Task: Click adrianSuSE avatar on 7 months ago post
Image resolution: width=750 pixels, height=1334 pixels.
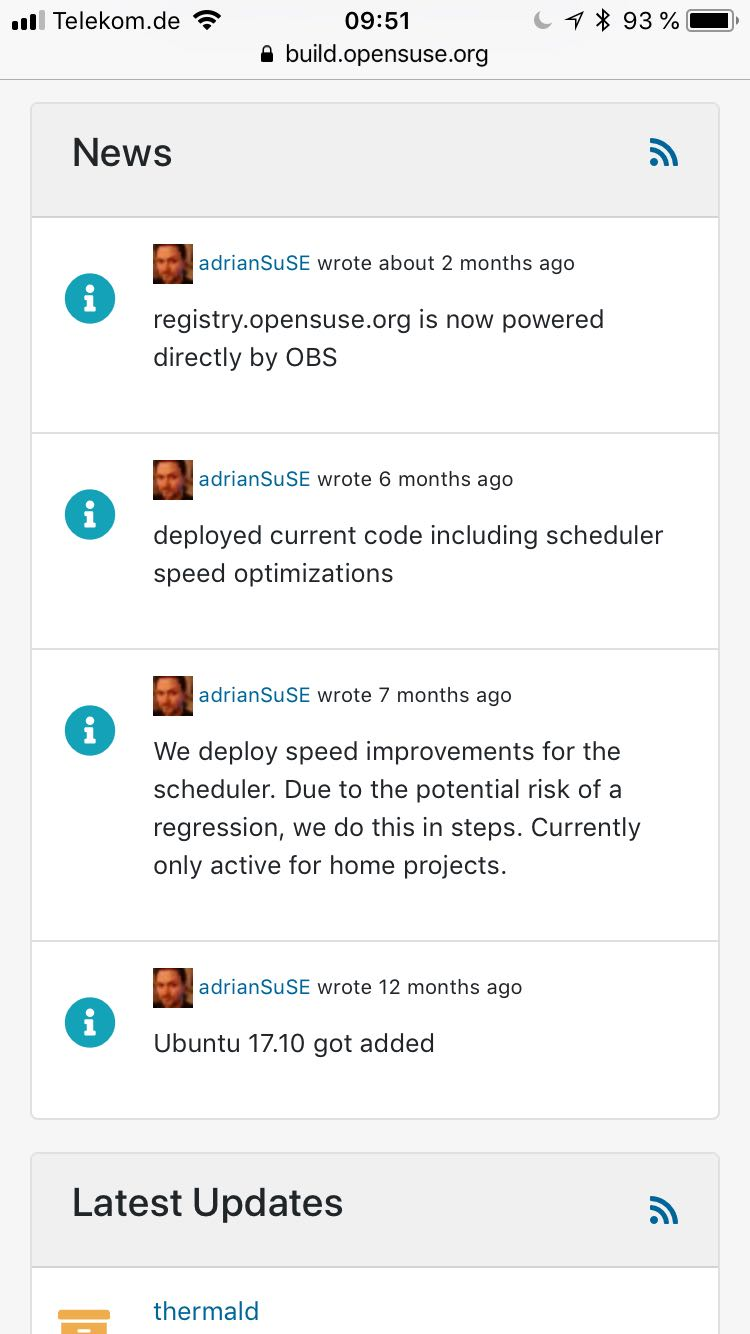Action: [x=172, y=695]
